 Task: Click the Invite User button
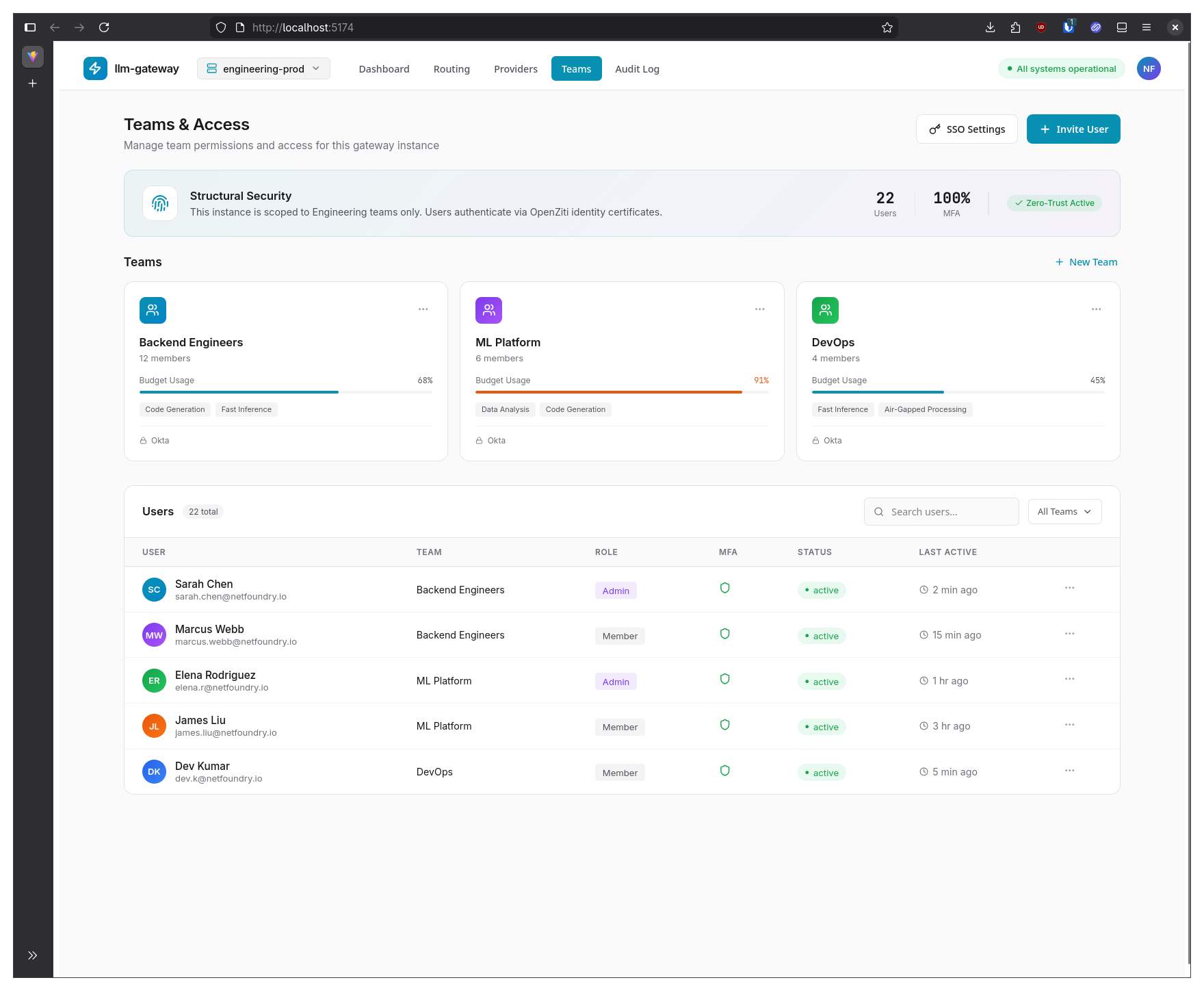tap(1073, 129)
